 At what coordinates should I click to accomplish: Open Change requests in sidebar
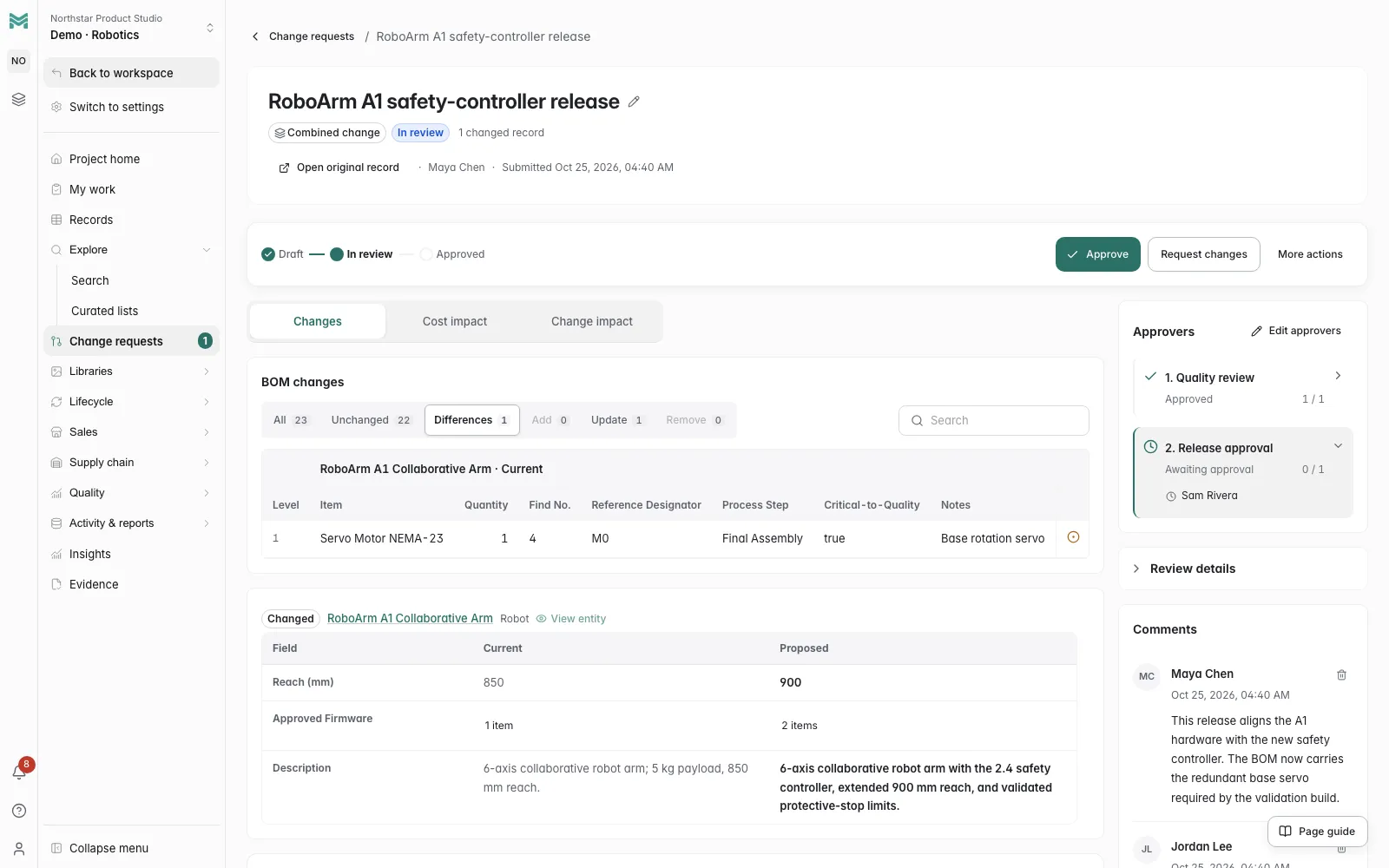point(131,341)
